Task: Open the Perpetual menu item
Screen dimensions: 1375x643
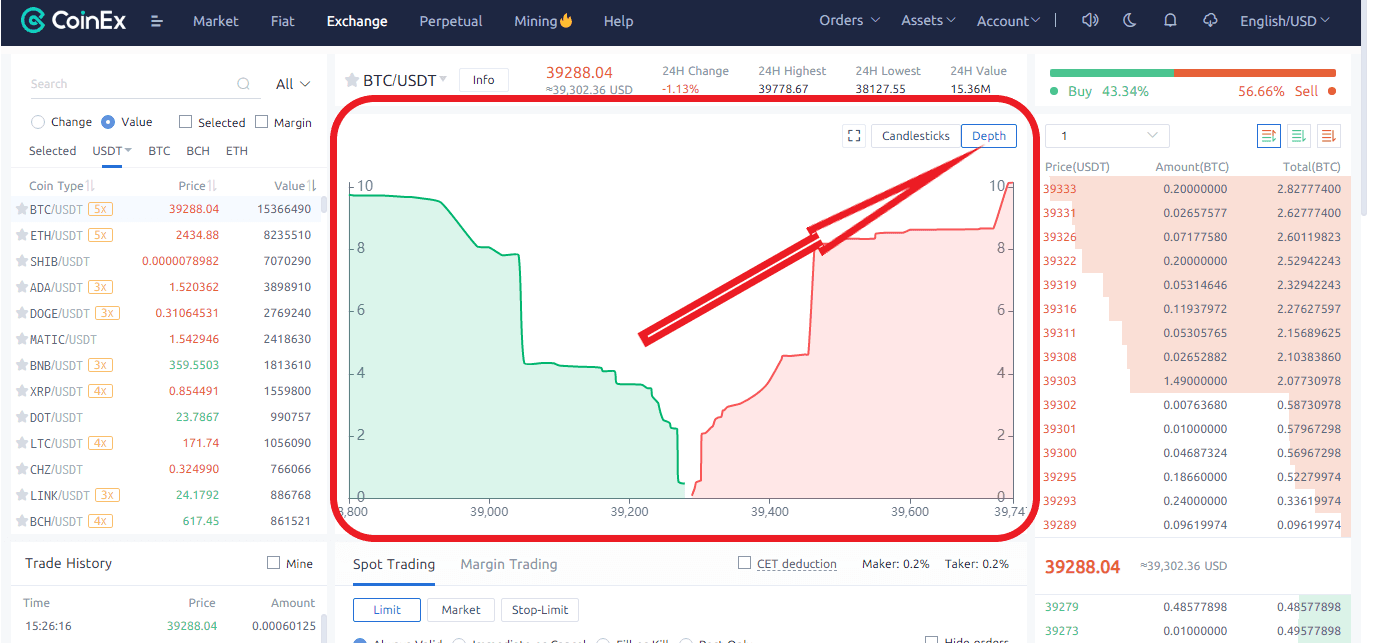Action: [451, 21]
